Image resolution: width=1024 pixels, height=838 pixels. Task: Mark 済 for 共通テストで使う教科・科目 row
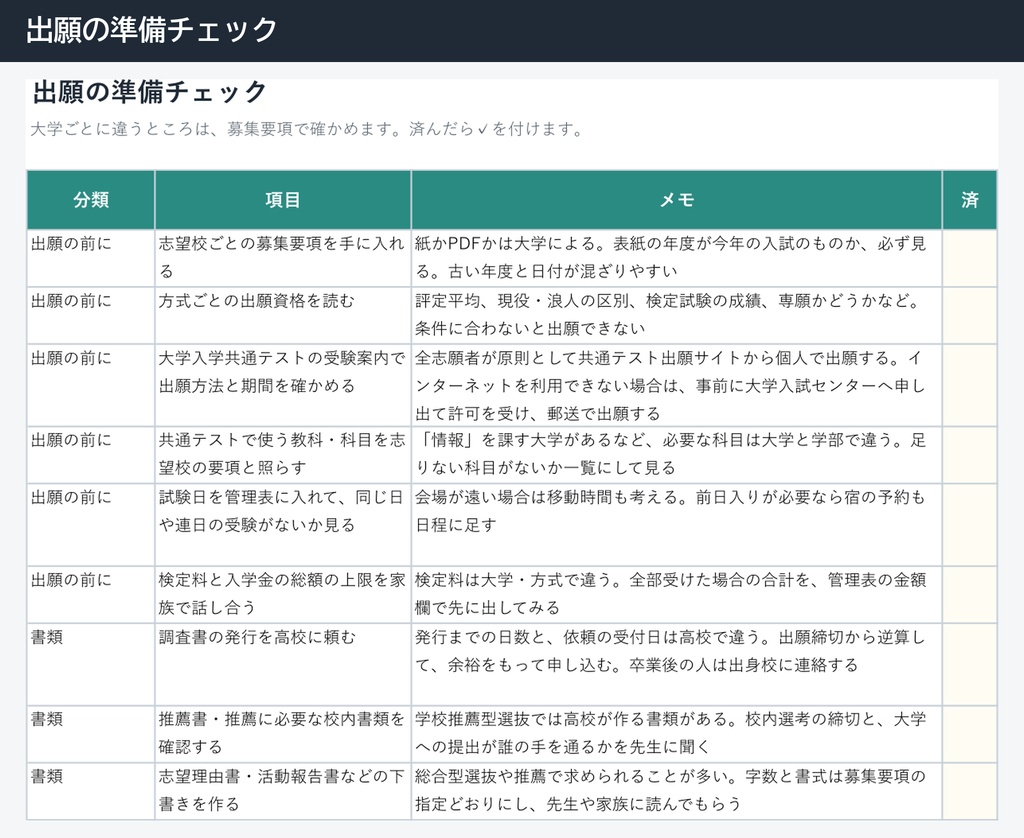(970, 455)
